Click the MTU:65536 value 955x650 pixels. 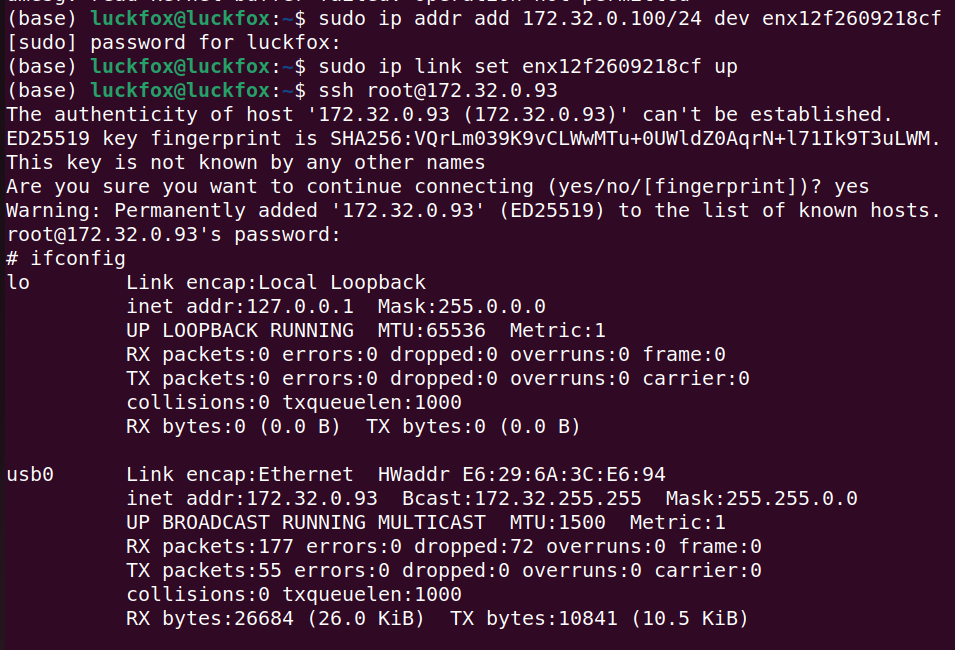(x=432, y=330)
